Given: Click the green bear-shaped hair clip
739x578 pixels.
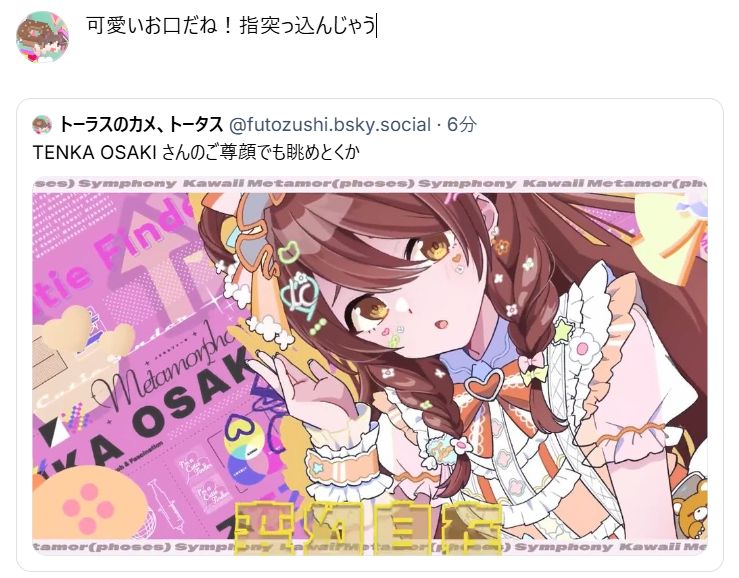Looking at the screenshot, I should [288, 252].
